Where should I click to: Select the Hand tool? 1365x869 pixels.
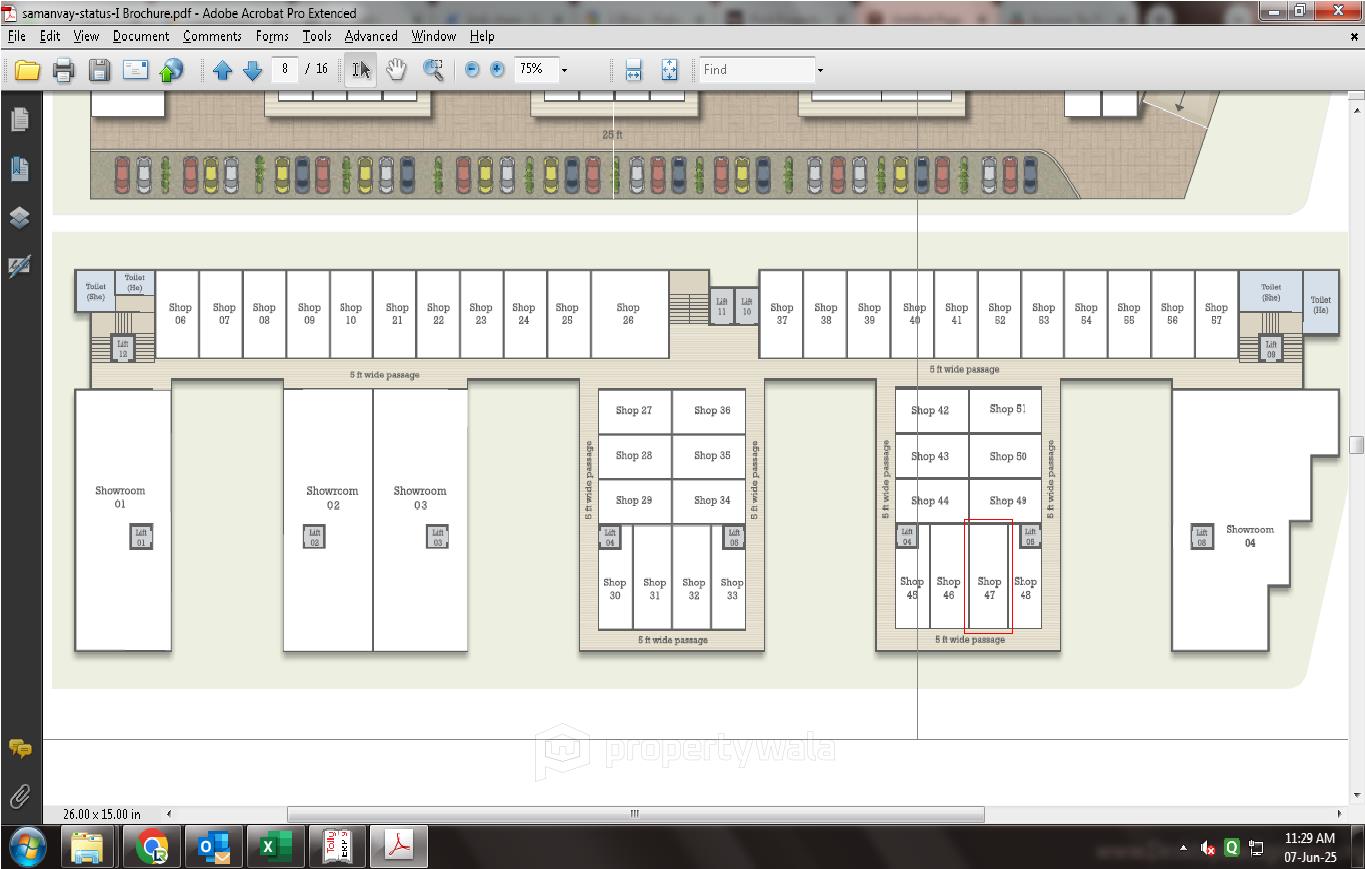(397, 69)
